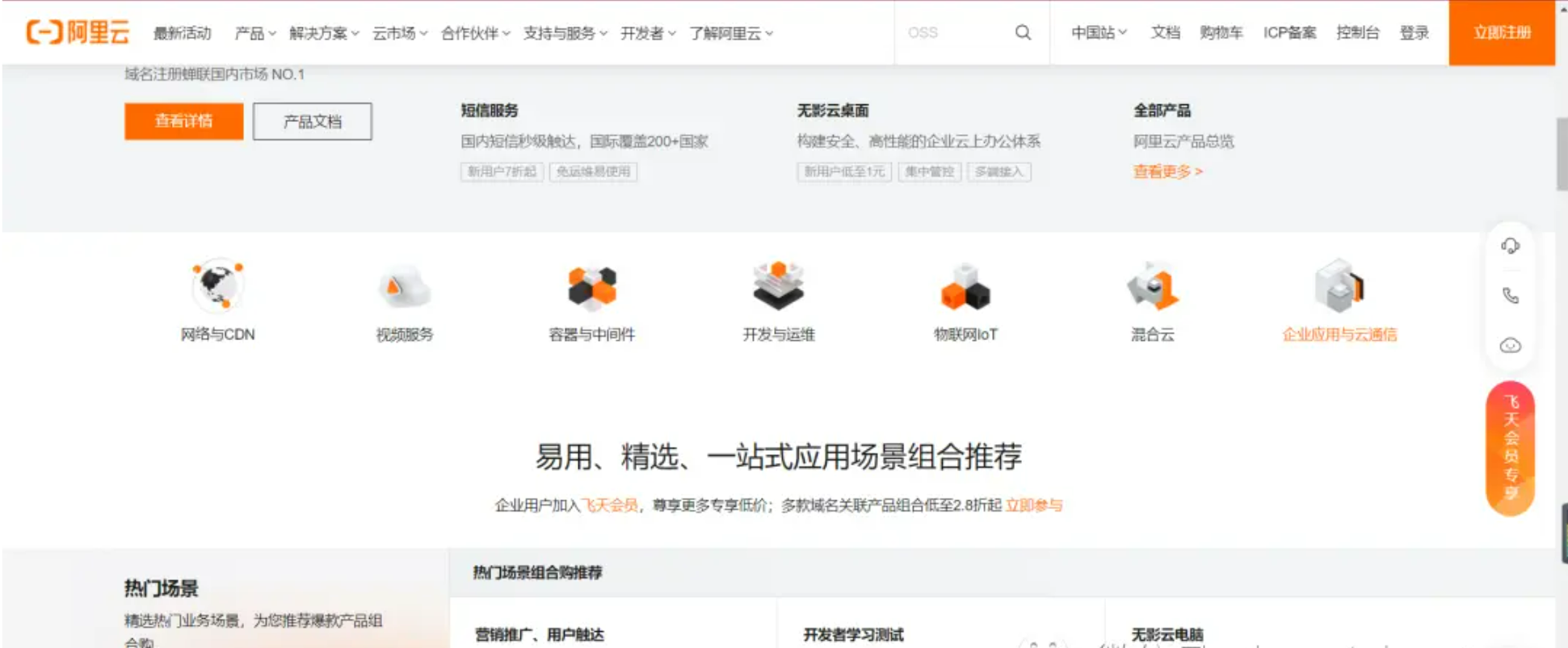Open the 飞天会员专享 floating badge
This screenshot has height=648, width=1568.
tap(1510, 448)
